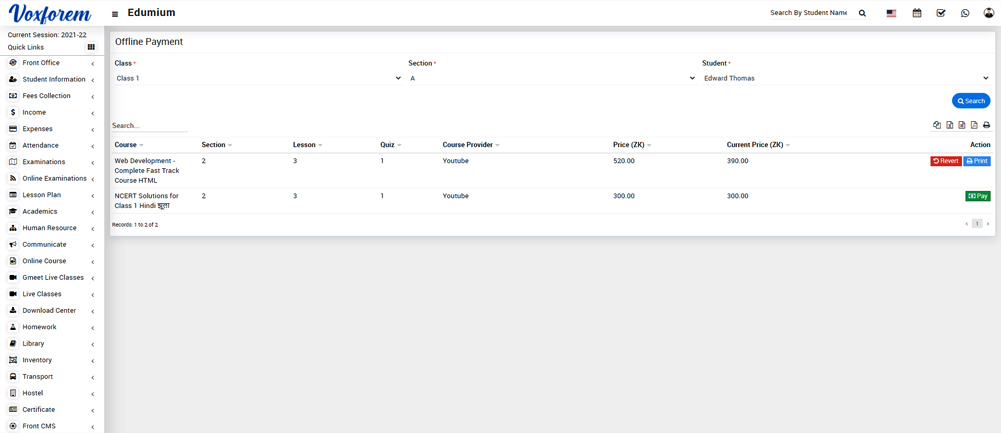Click the table Search input field

point(149,126)
